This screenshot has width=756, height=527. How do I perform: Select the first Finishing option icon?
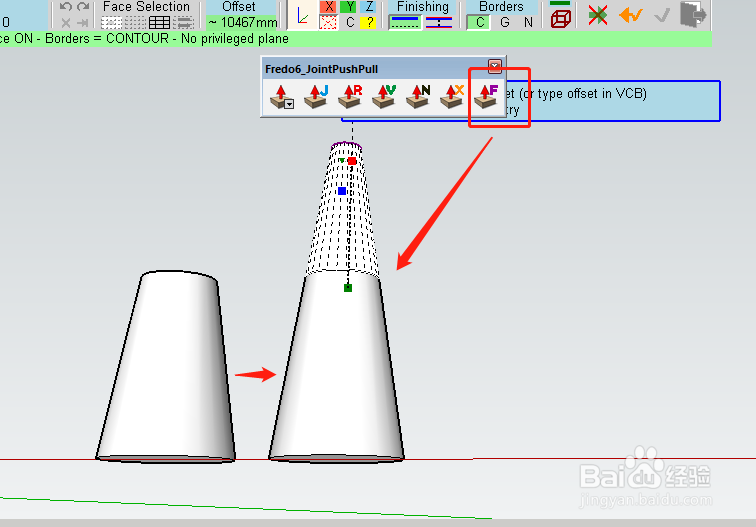pyautogui.click(x=405, y=22)
